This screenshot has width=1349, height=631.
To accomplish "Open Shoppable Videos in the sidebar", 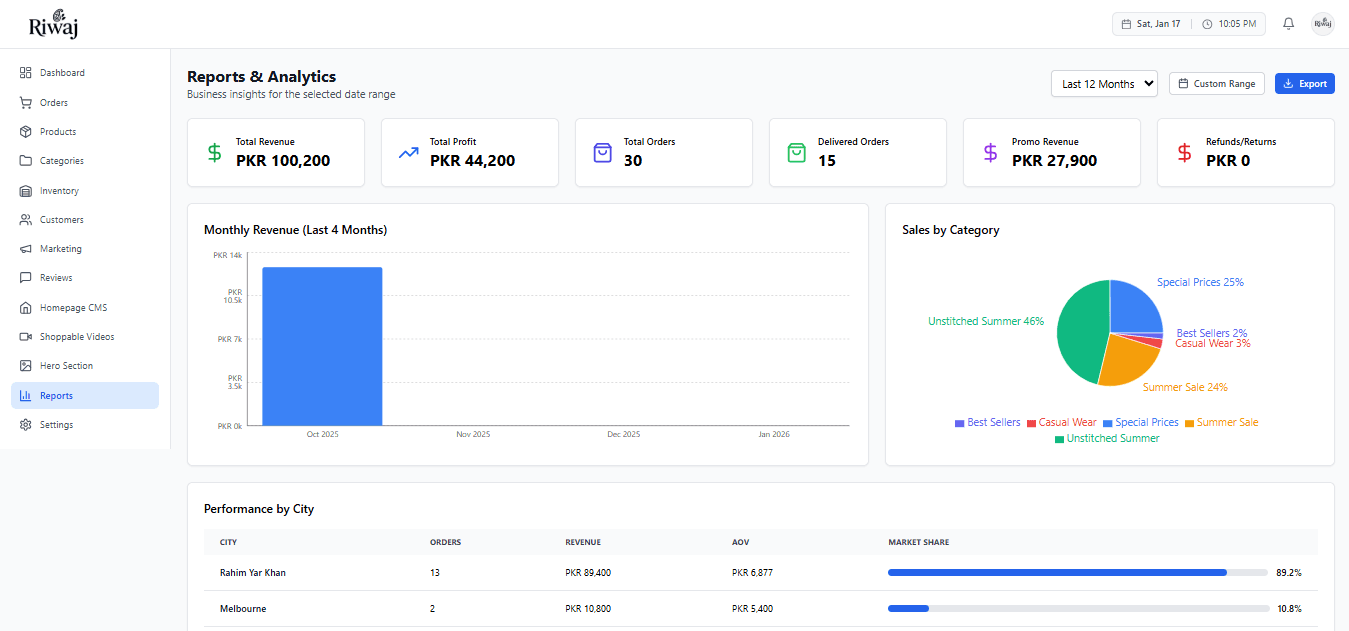I will [76, 337].
